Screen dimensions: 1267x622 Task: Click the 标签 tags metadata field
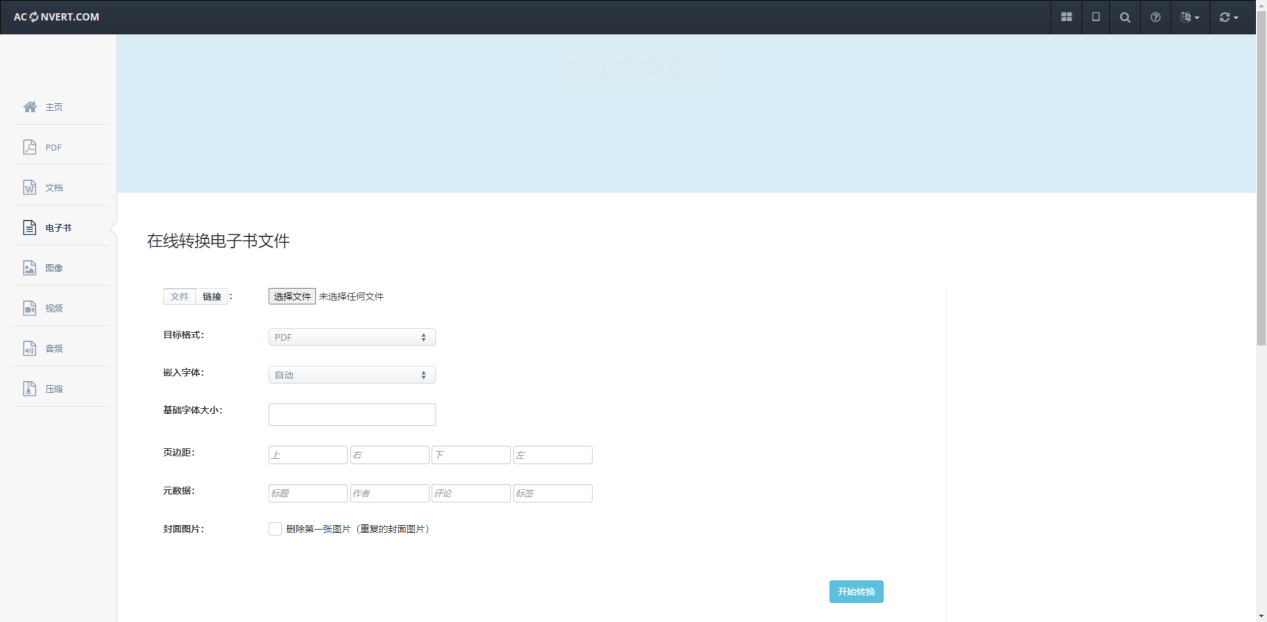click(x=553, y=493)
